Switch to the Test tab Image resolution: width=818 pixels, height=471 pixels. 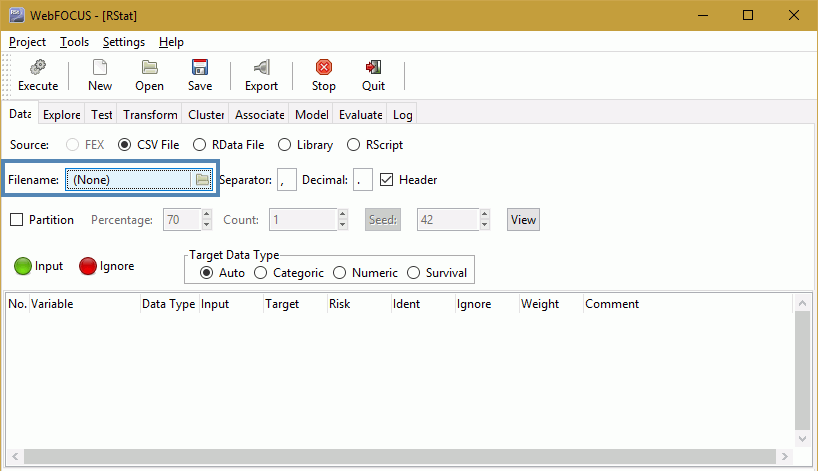pyautogui.click(x=102, y=115)
